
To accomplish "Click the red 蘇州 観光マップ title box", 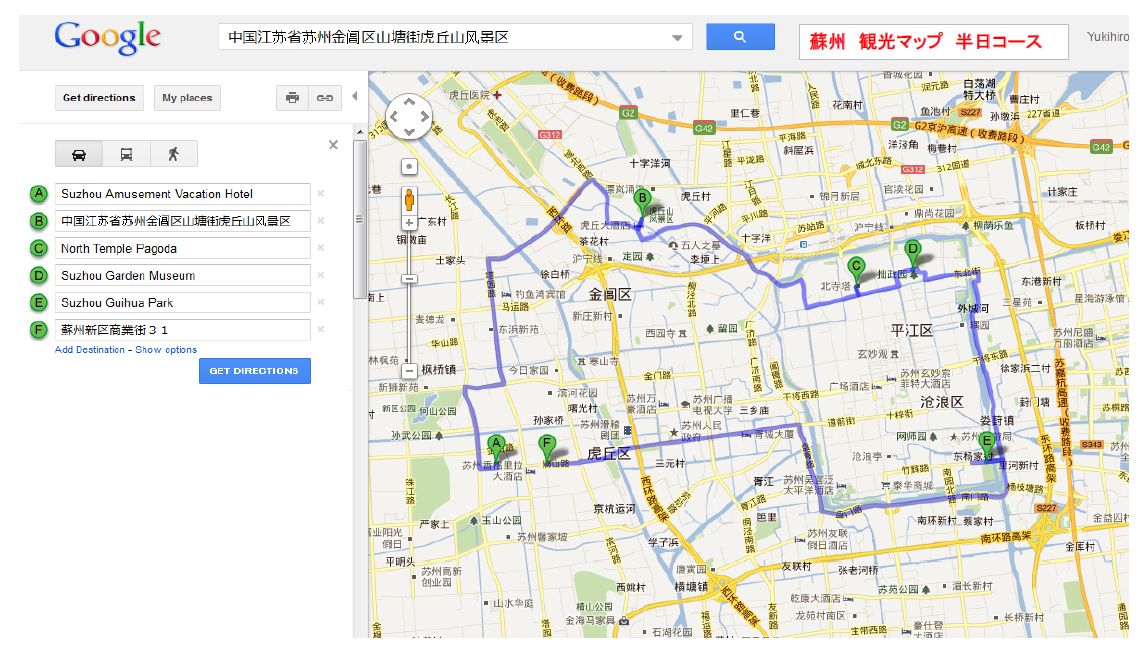I will (933, 42).
